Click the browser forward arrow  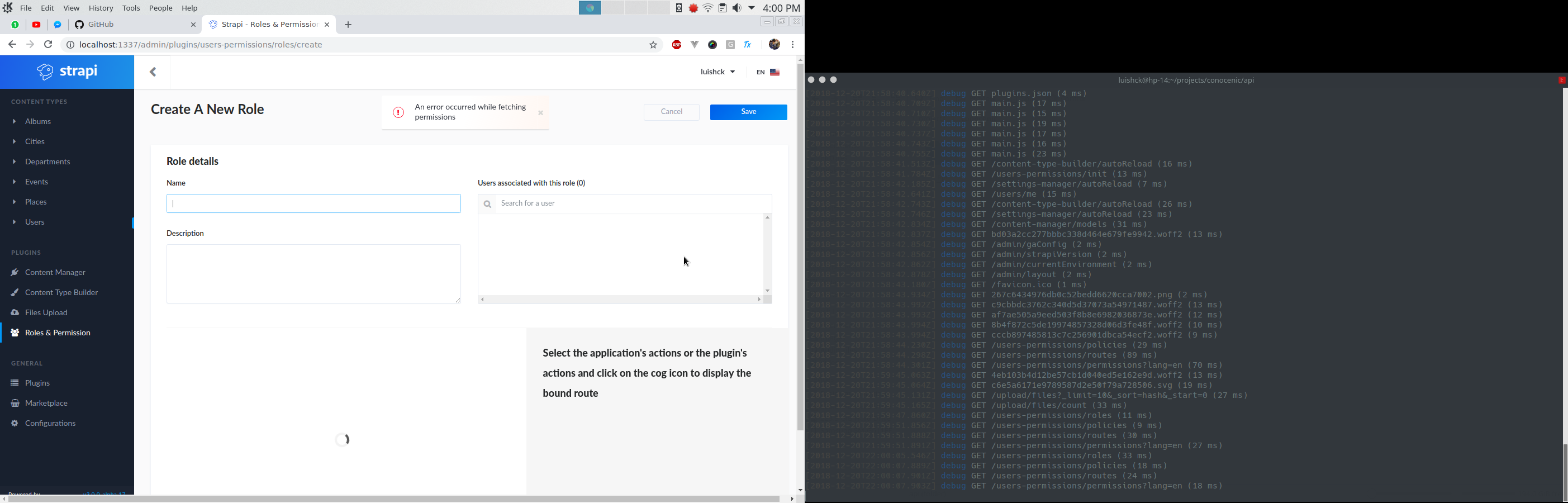point(30,45)
